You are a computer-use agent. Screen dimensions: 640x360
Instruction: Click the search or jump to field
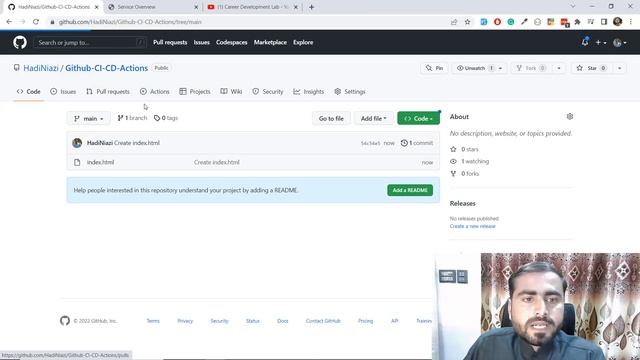pos(90,42)
